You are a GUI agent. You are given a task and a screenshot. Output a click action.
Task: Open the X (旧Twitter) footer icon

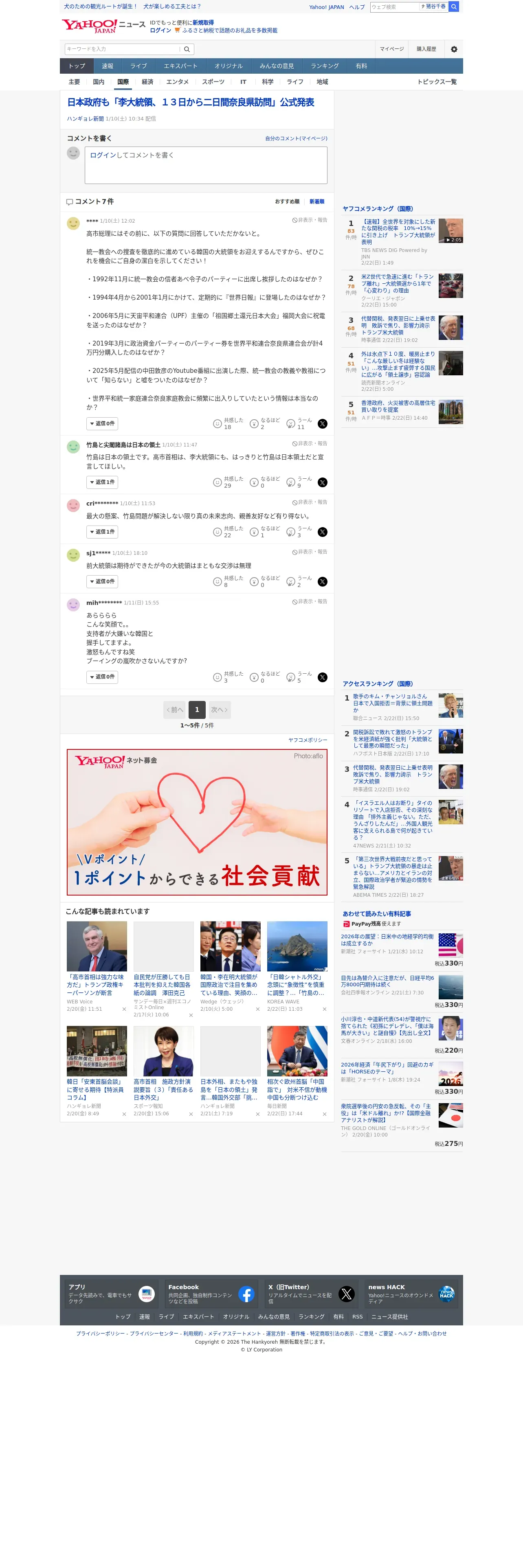(347, 1294)
